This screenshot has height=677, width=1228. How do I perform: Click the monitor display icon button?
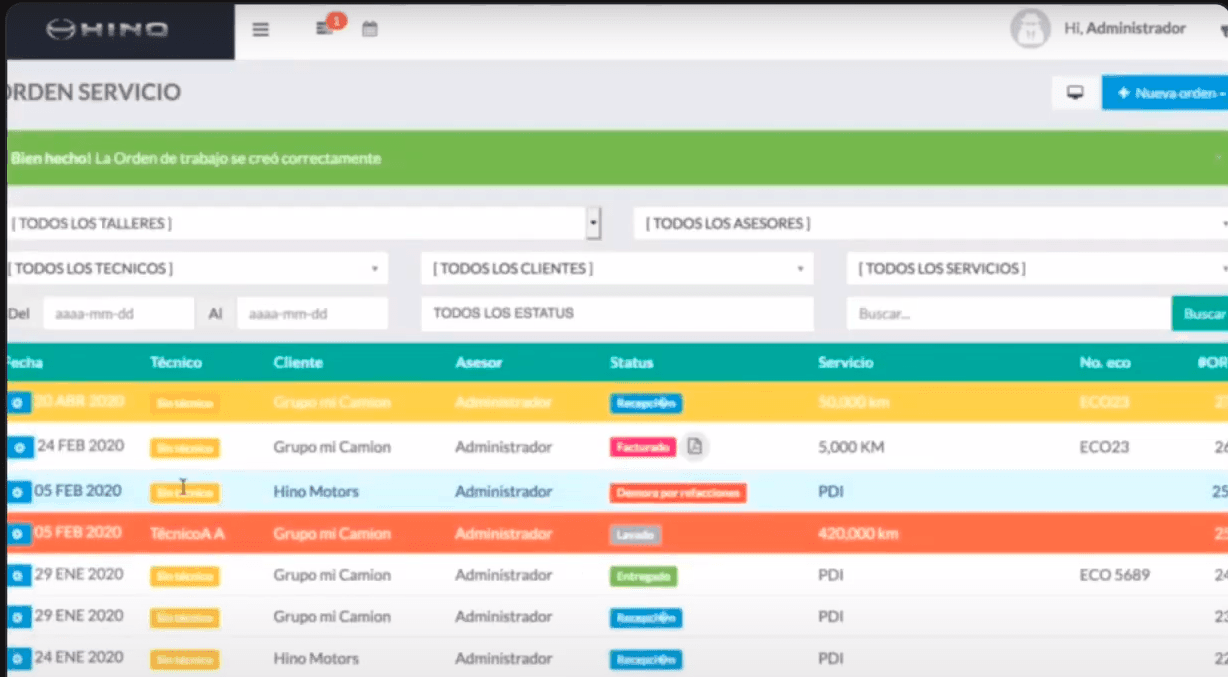(x=1076, y=93)
